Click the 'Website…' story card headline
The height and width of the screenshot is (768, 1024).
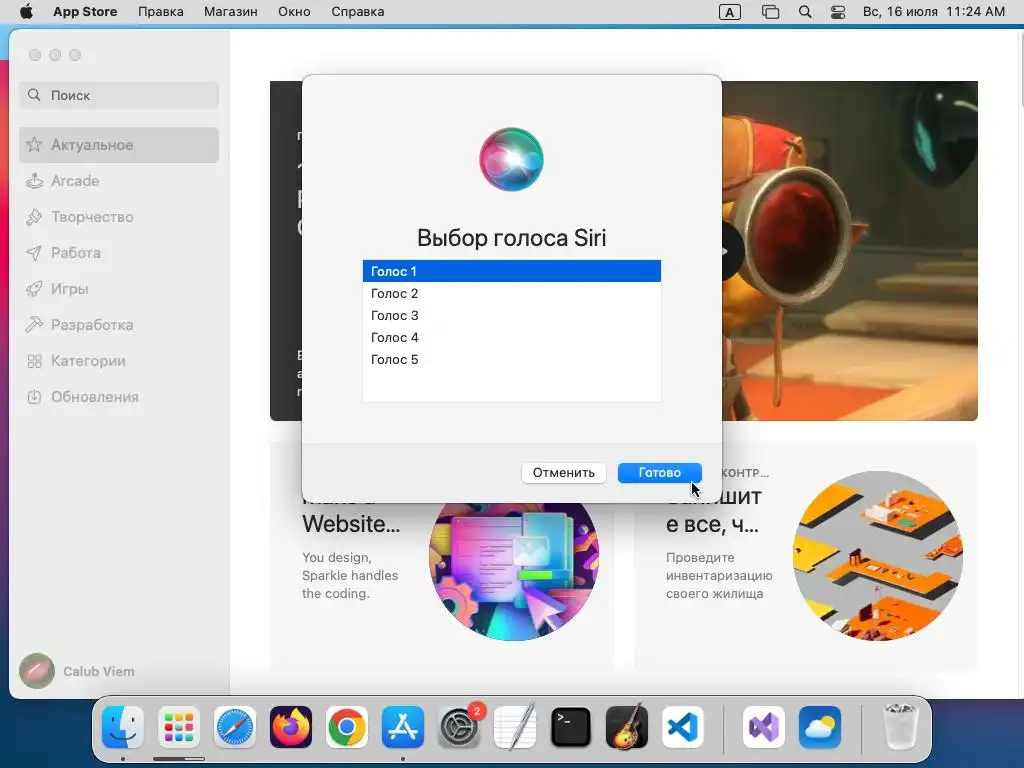(351, 524)
